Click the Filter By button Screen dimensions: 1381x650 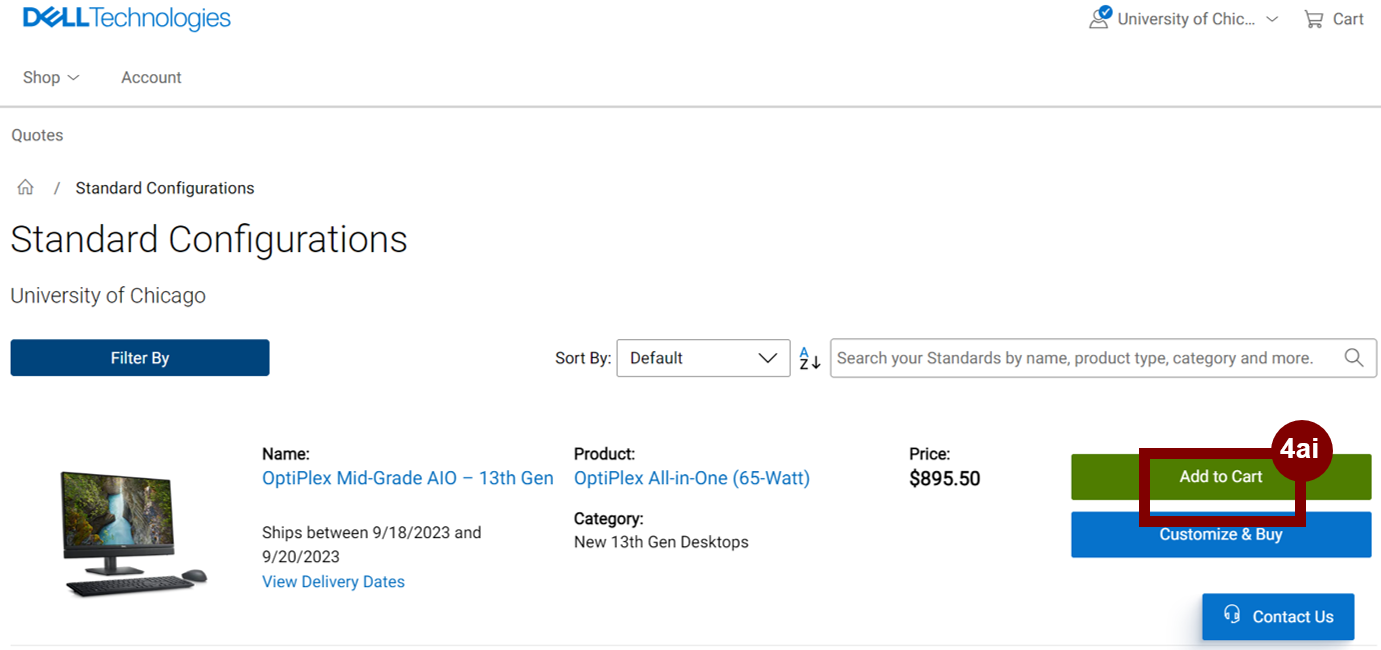140,358
